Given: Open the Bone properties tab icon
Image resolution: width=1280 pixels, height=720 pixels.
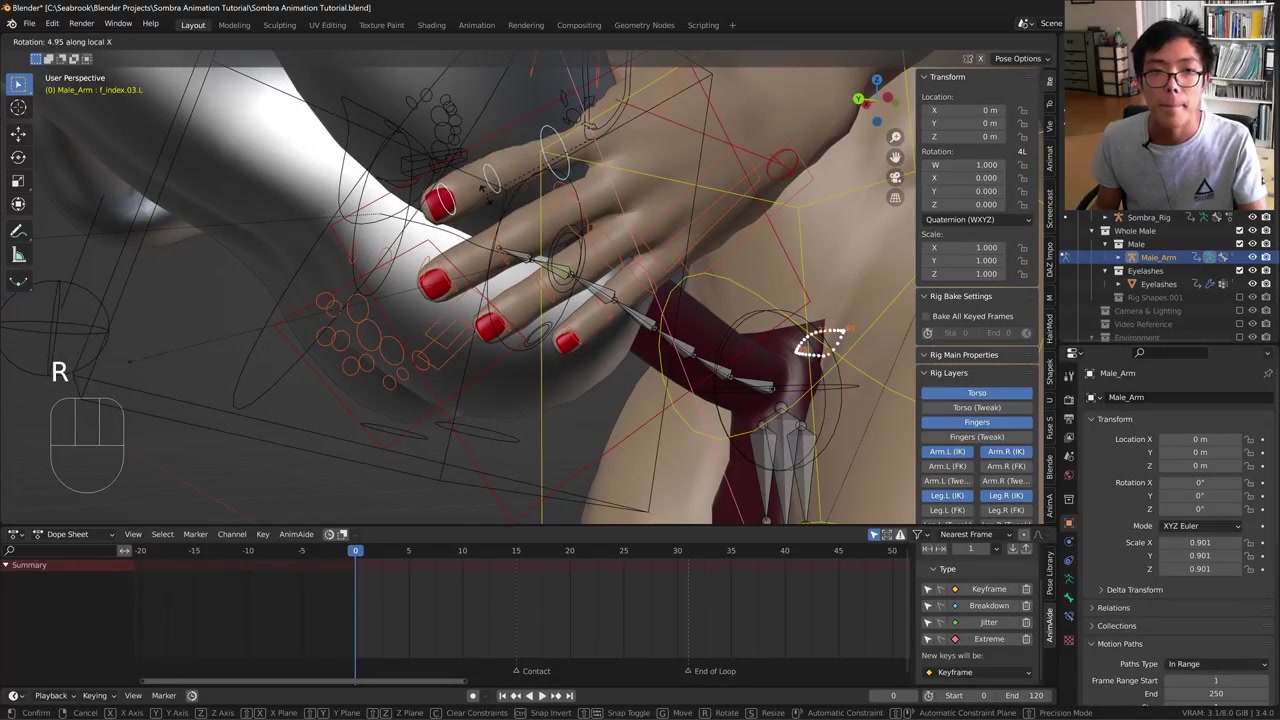Looking at the screenshot, I should click(1069, 598).
